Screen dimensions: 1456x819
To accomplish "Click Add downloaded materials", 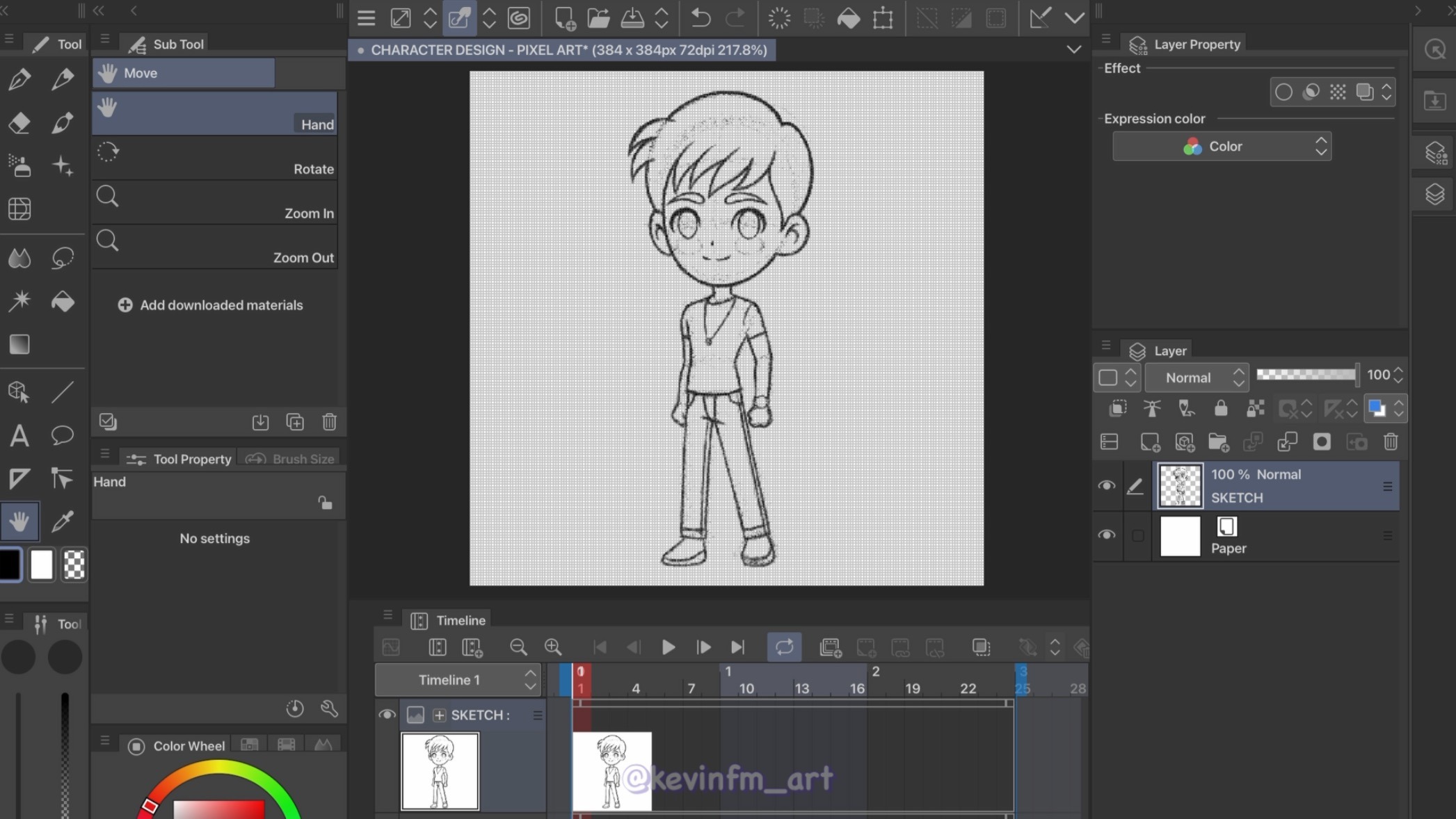I will 211,305.
